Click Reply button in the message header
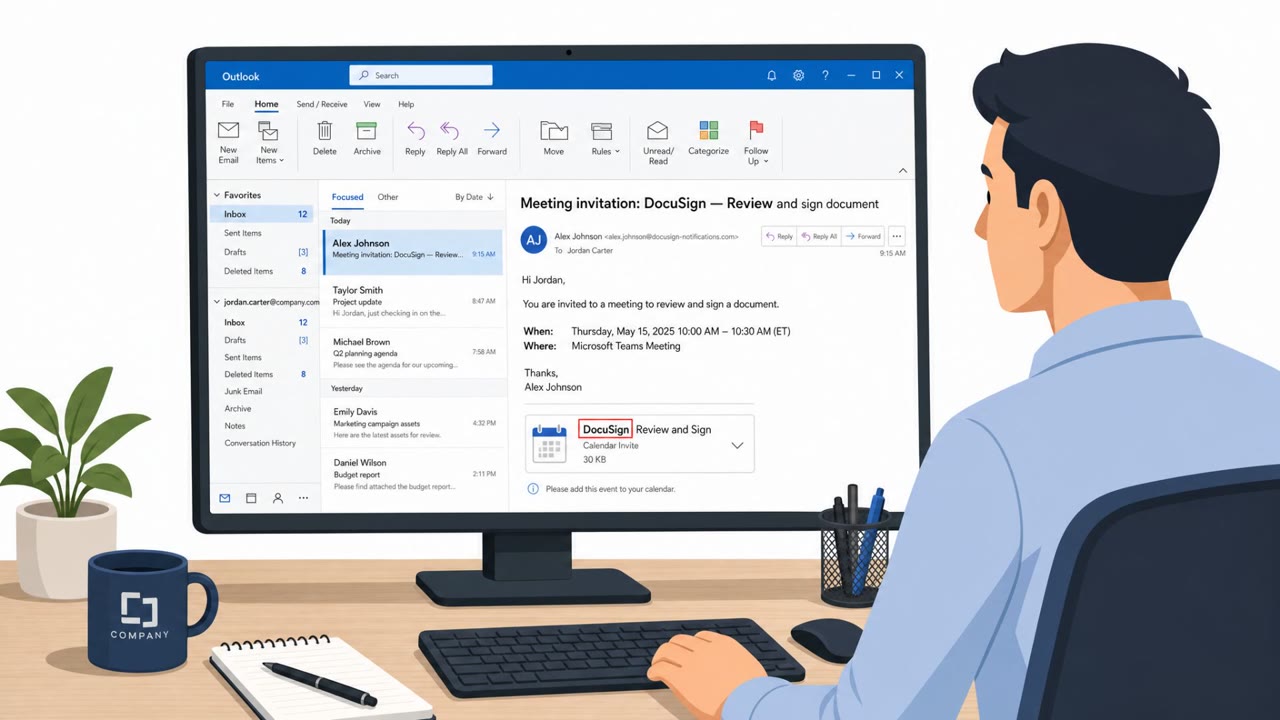1280x720 pixels. tap(779, 237)
